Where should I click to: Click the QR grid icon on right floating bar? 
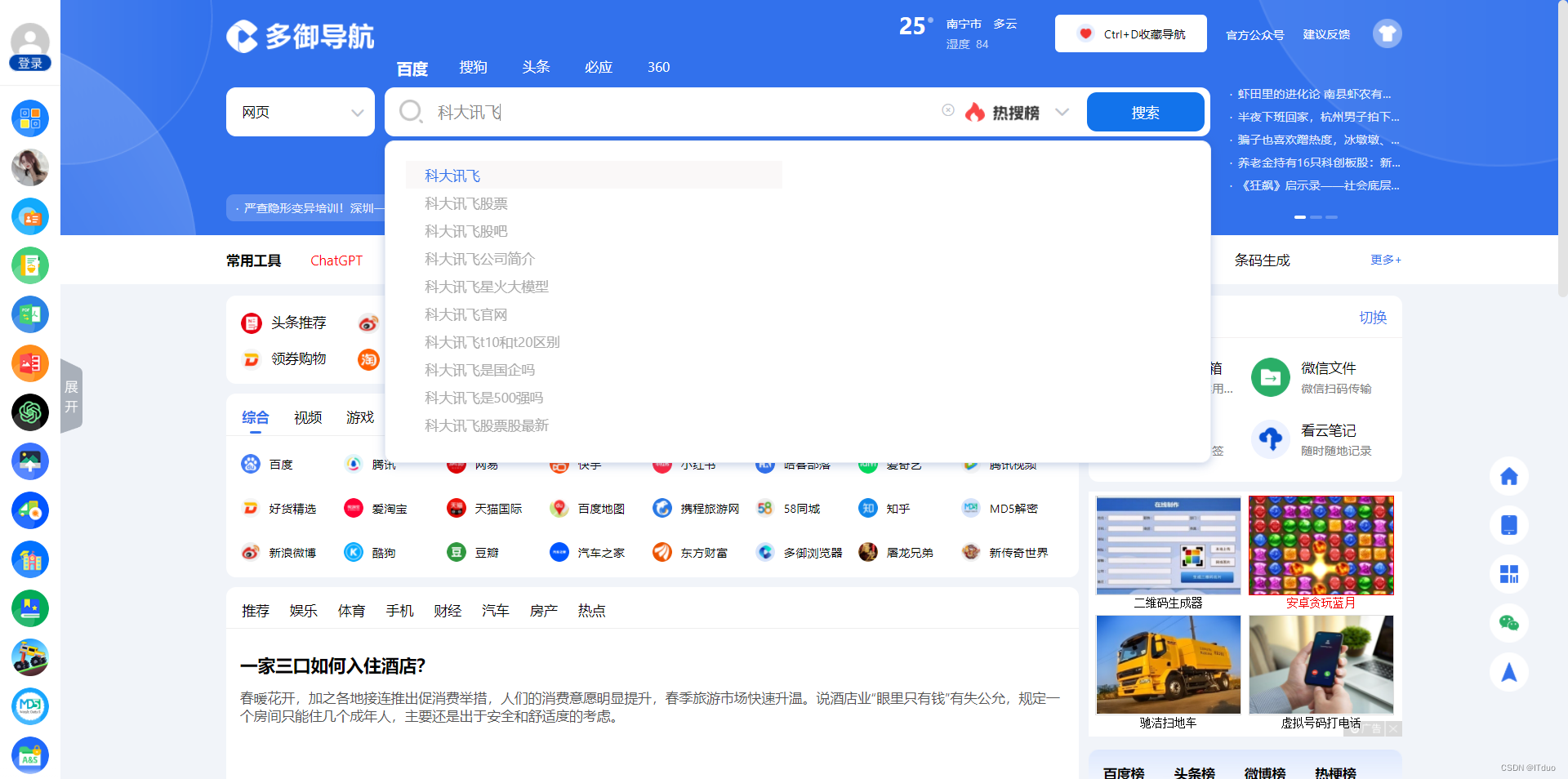pos(1509,574)
